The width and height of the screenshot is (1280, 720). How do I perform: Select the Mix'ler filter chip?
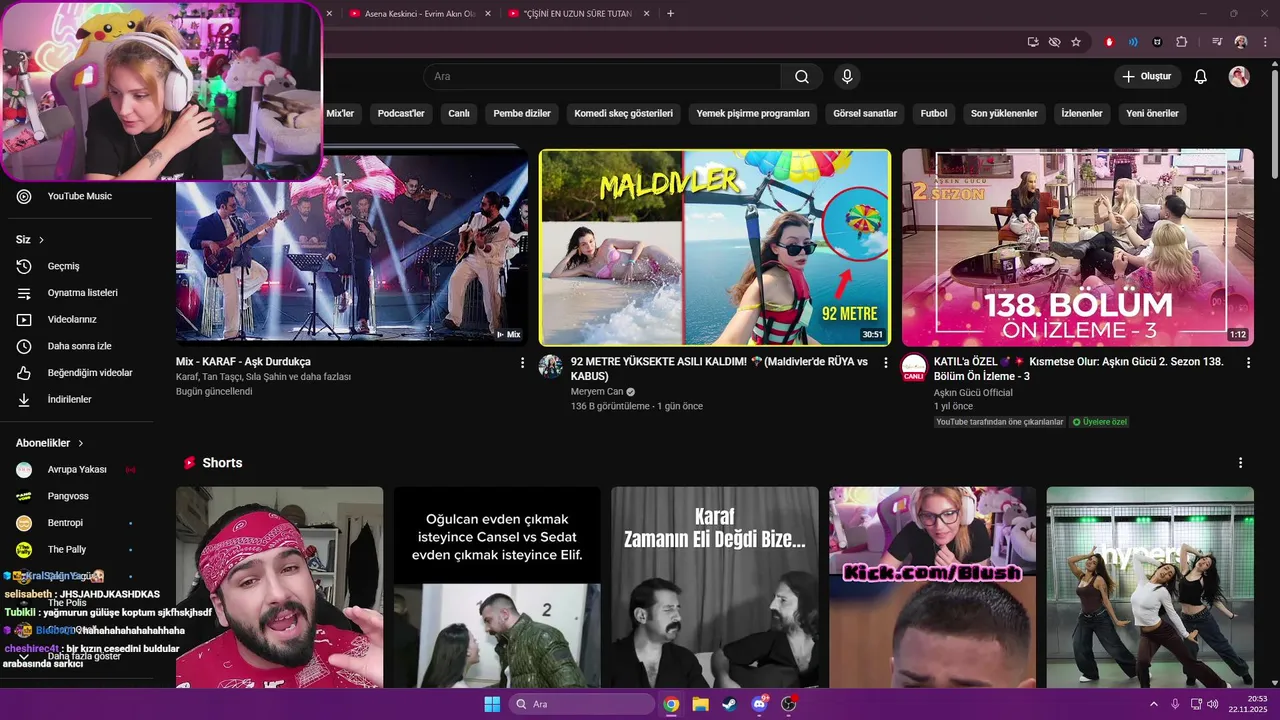tap(340, 114)
